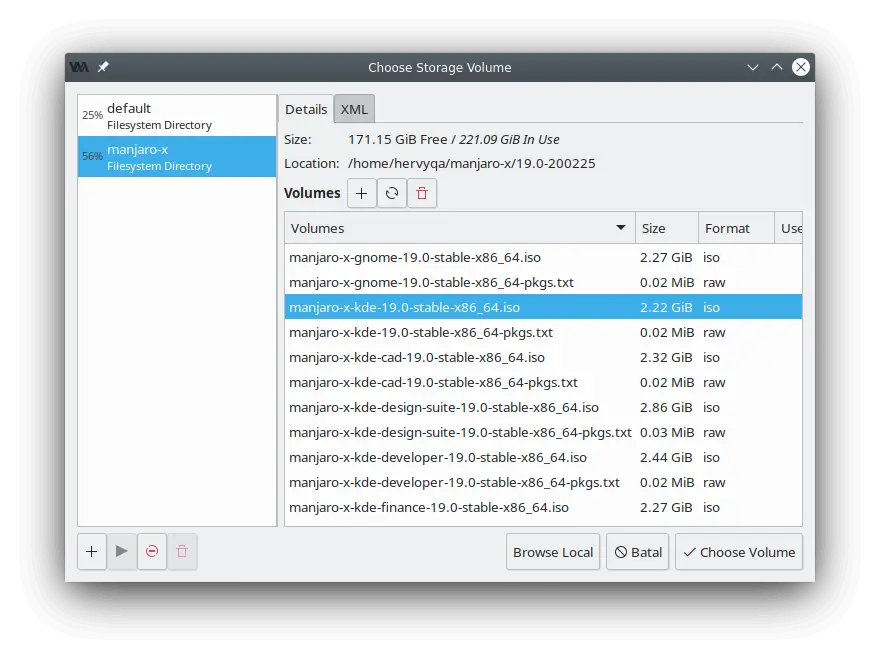This screenshot has height=659, width=880.
Task: Sort by the Volumes column header
Action: pyautogui.click(x=460, y=228)
